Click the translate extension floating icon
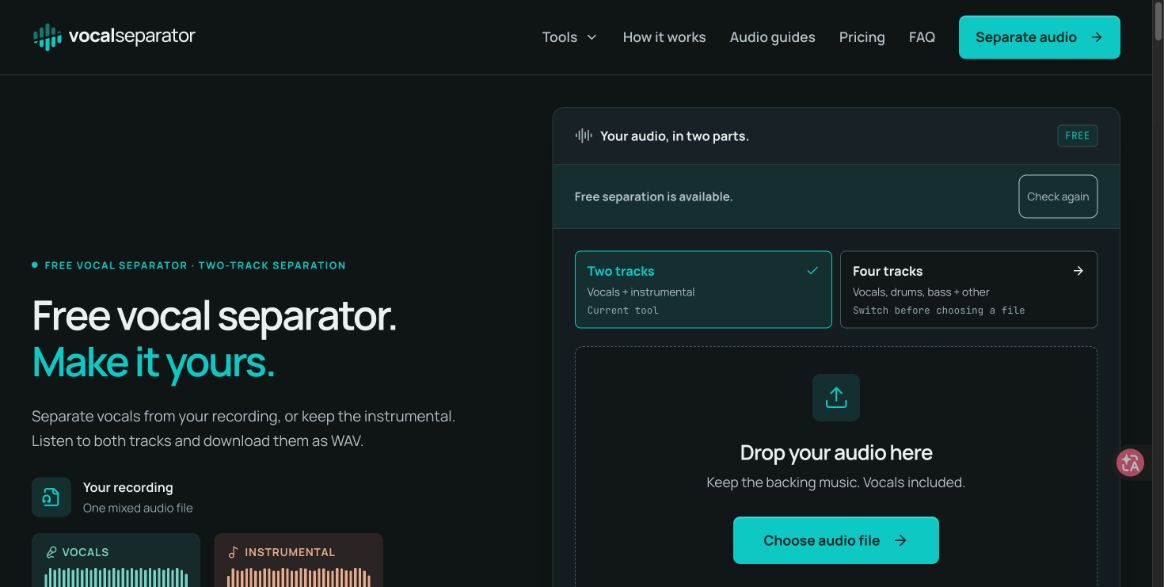The image size is (1164, 587). click(1130, 463)
